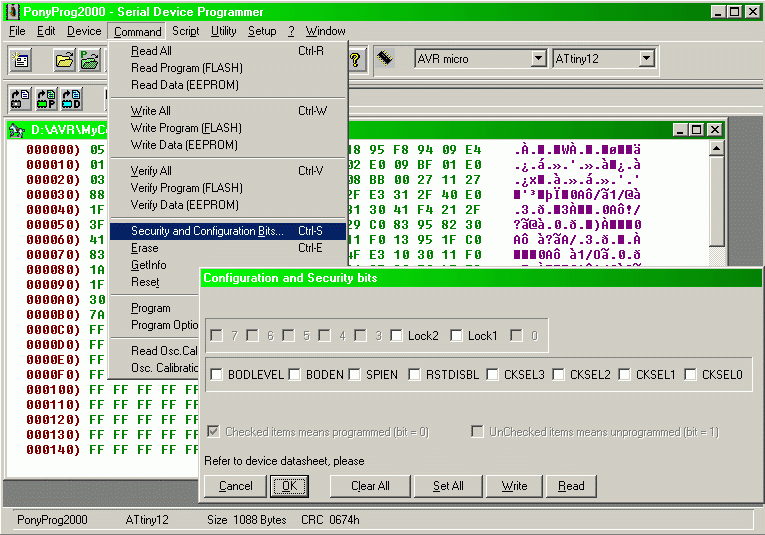Click the Clear All button
Screen dimensions: 765x535
pos(370,486)
